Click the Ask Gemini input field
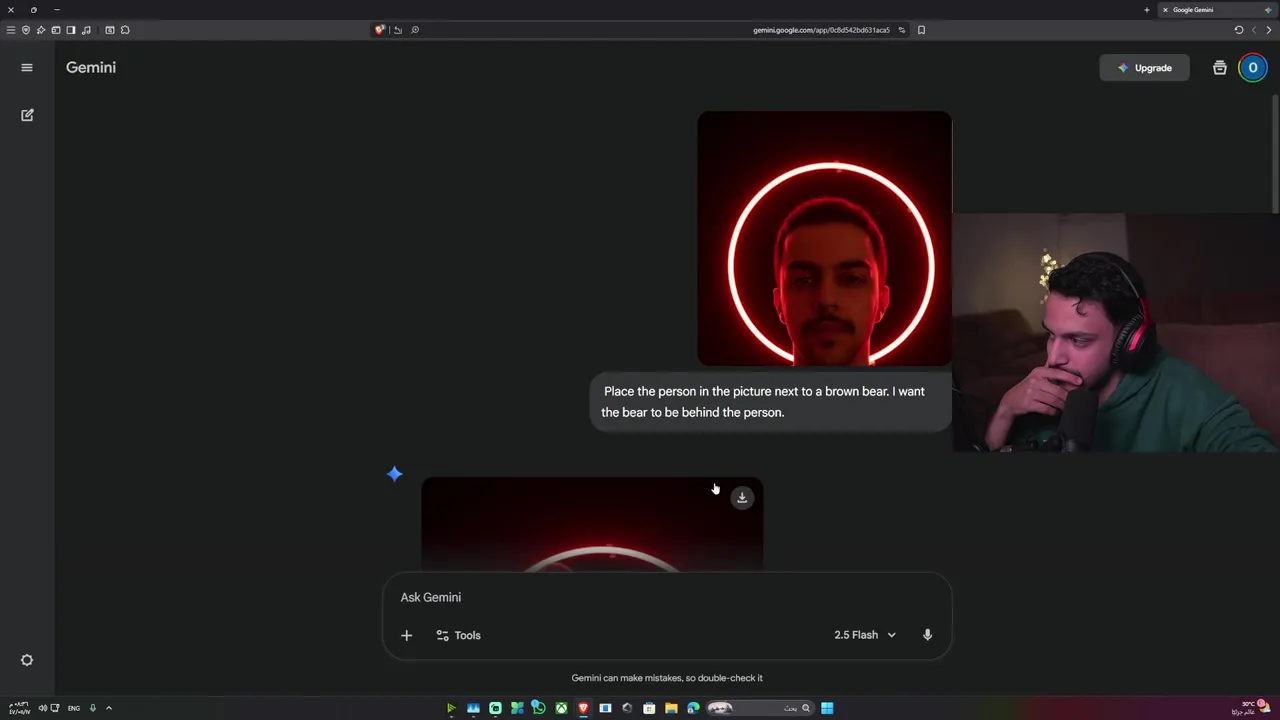The height and width of the screenshot is (720, 1280). (667, 597)
